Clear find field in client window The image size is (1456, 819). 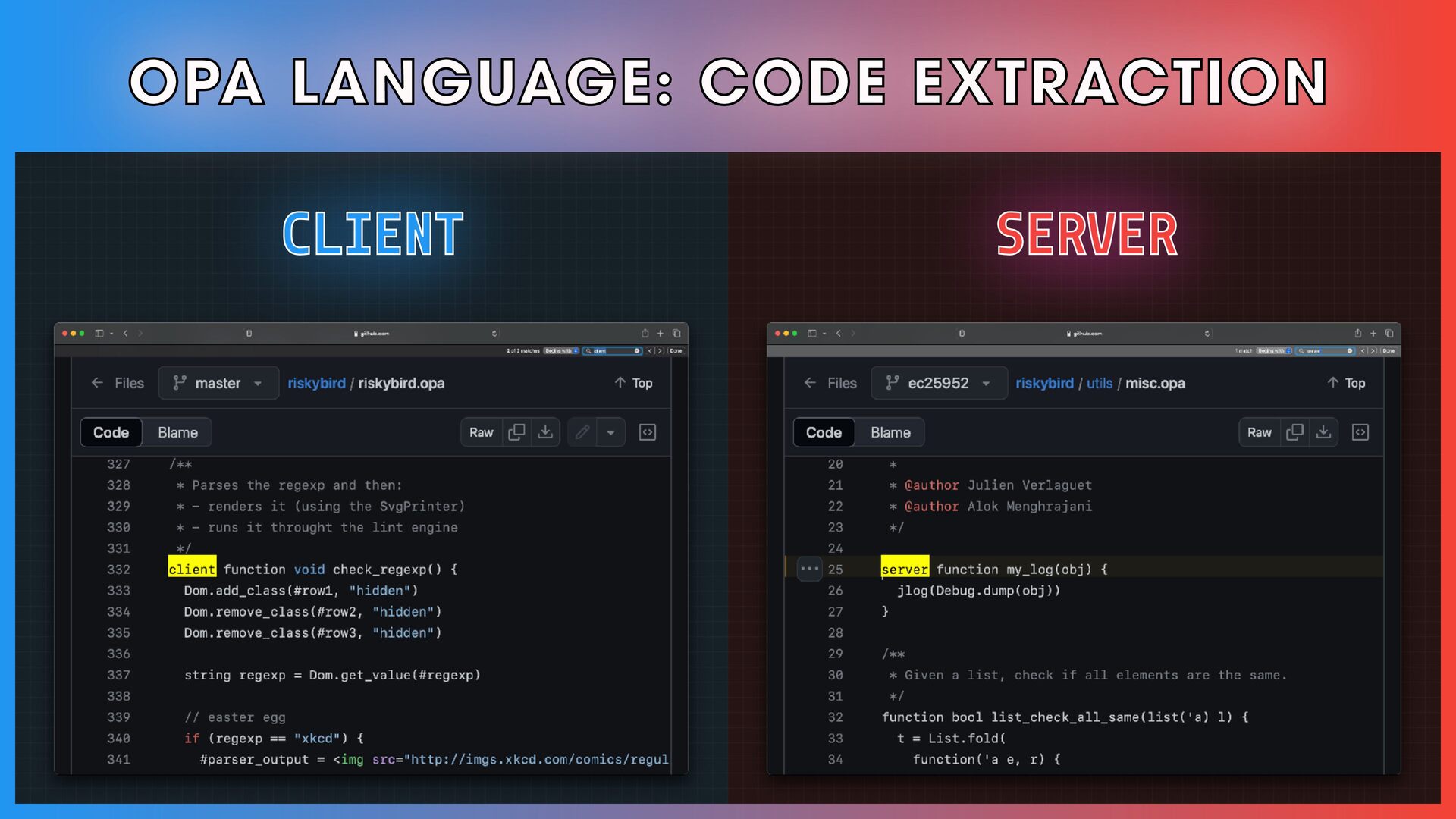tap(637, 351)
